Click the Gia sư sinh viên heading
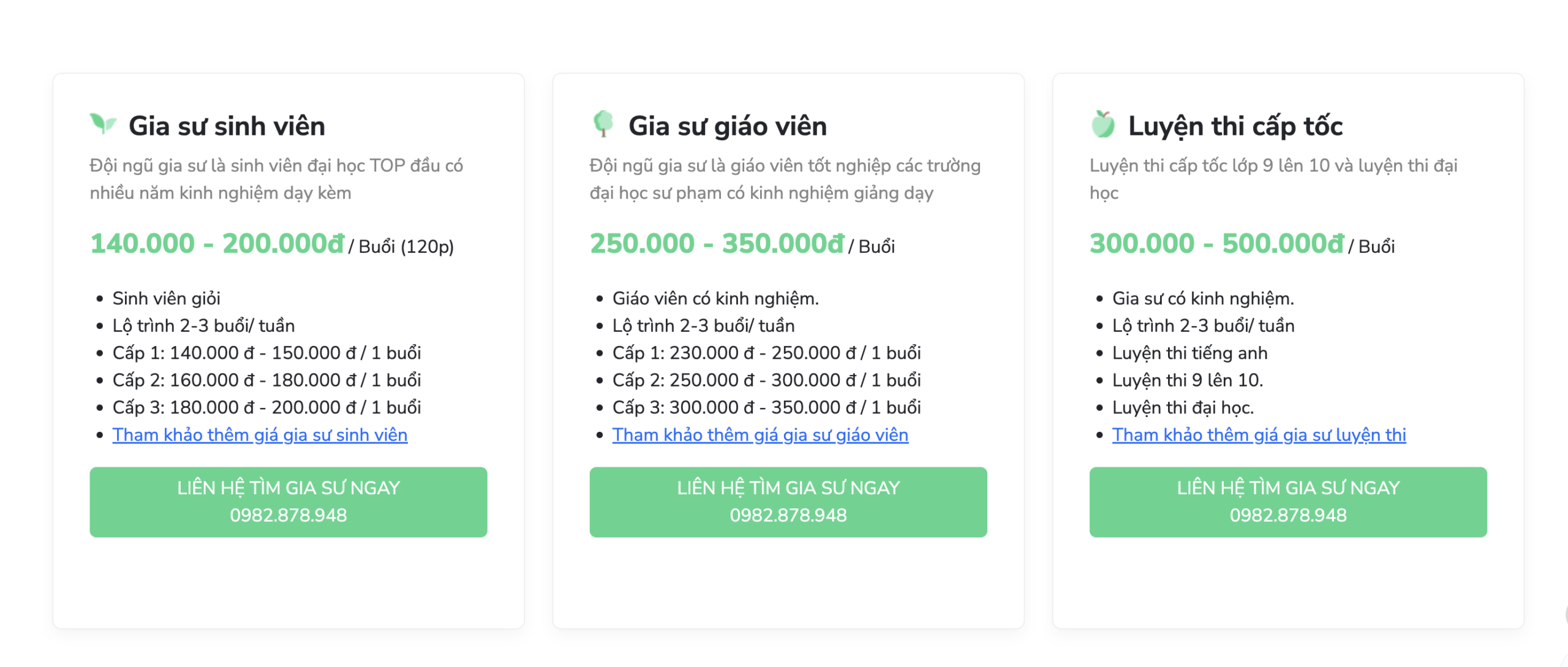This screenshot has width=1568, height=667. (227, 126)
